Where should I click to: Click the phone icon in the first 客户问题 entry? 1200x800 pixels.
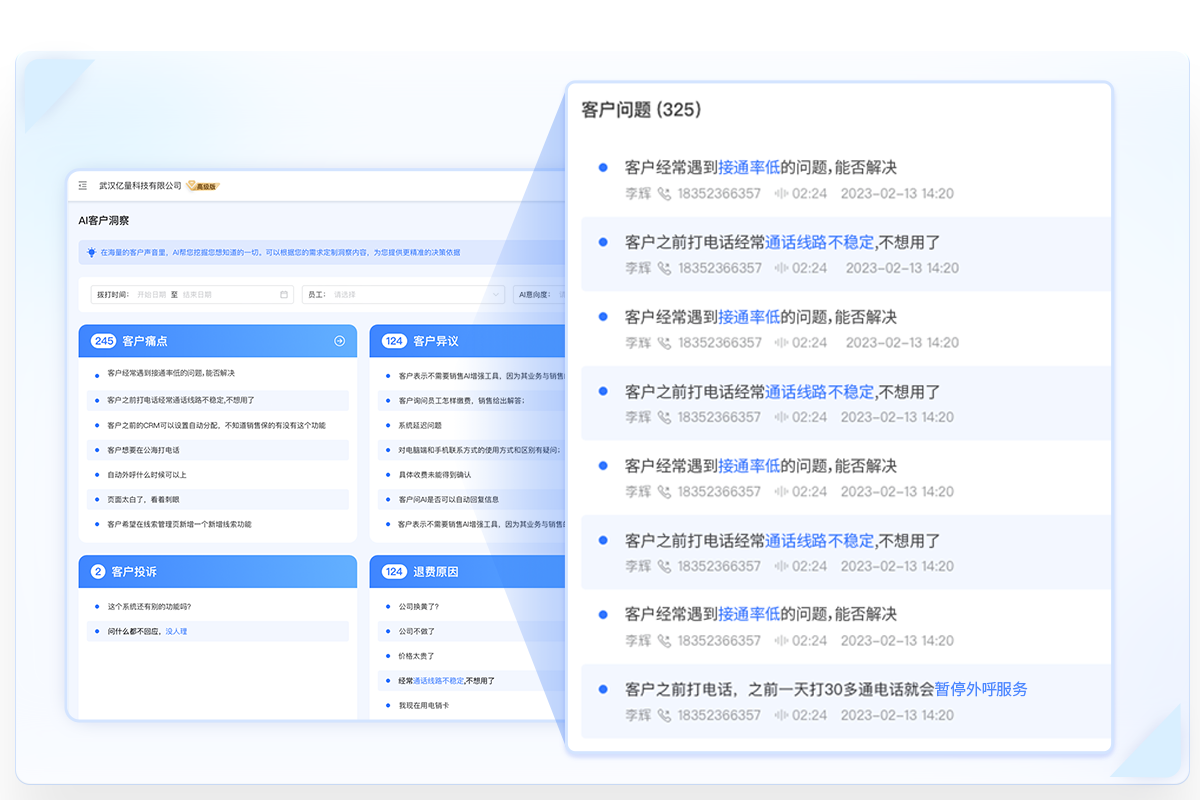pos(664,194)
